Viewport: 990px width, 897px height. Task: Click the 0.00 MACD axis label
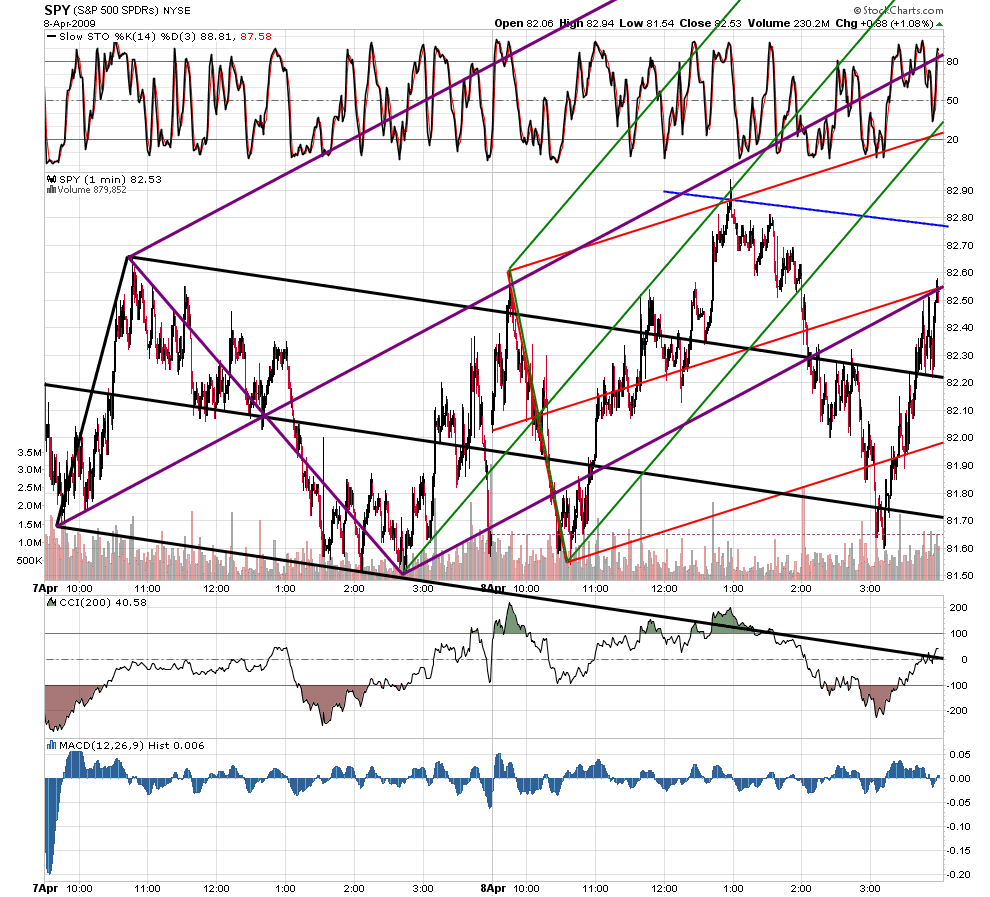960,778
